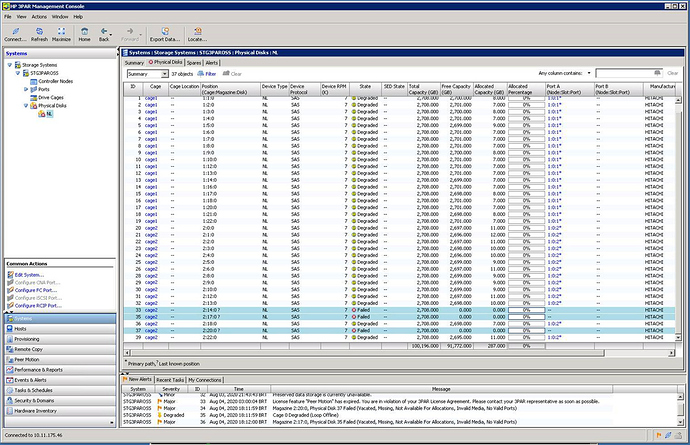Open Performance & Reports section
690x445 pixels.
pos(60,370)
